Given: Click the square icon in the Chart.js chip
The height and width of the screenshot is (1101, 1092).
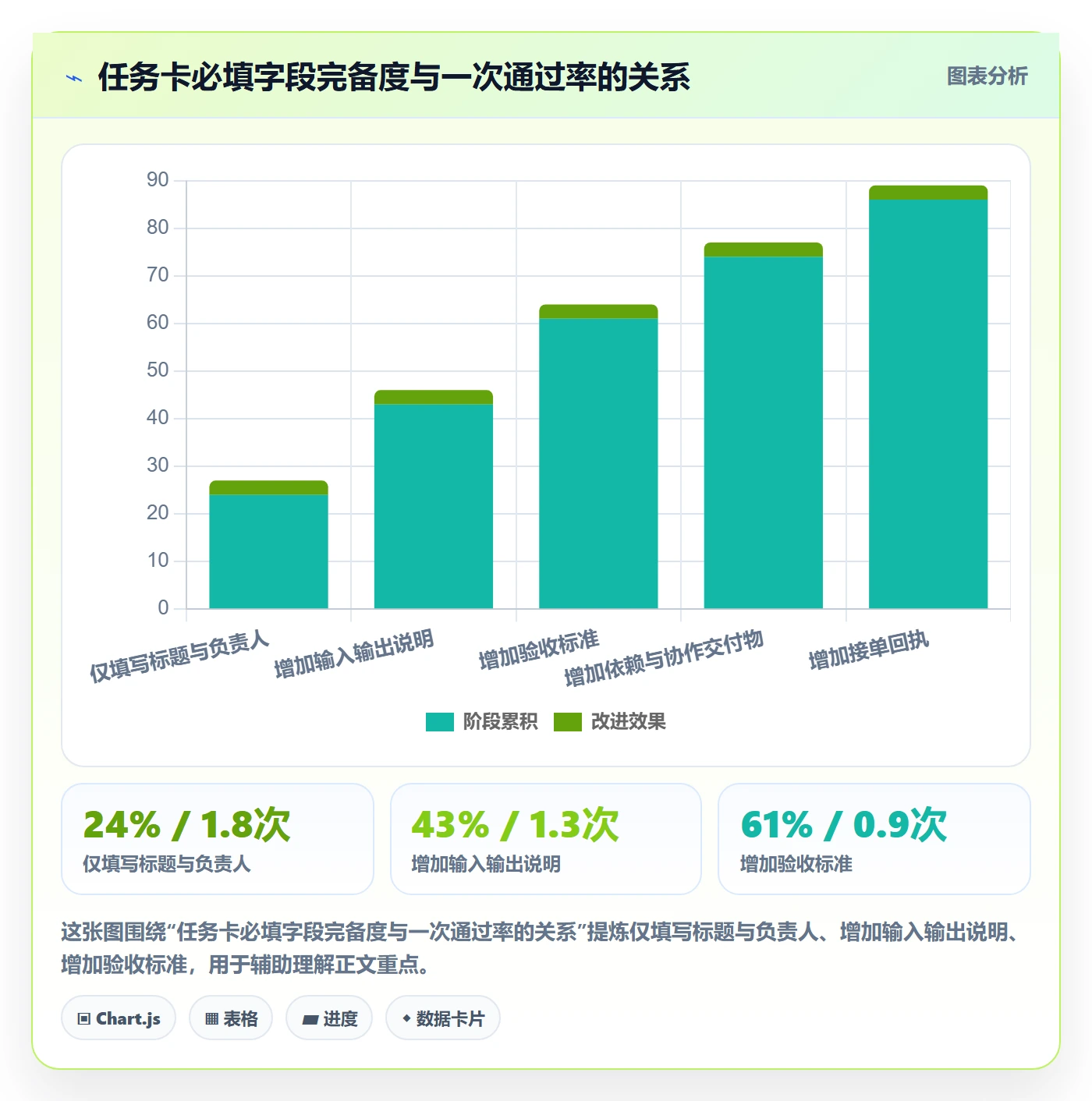Looking at the screenshot, I should (84, 1019).
